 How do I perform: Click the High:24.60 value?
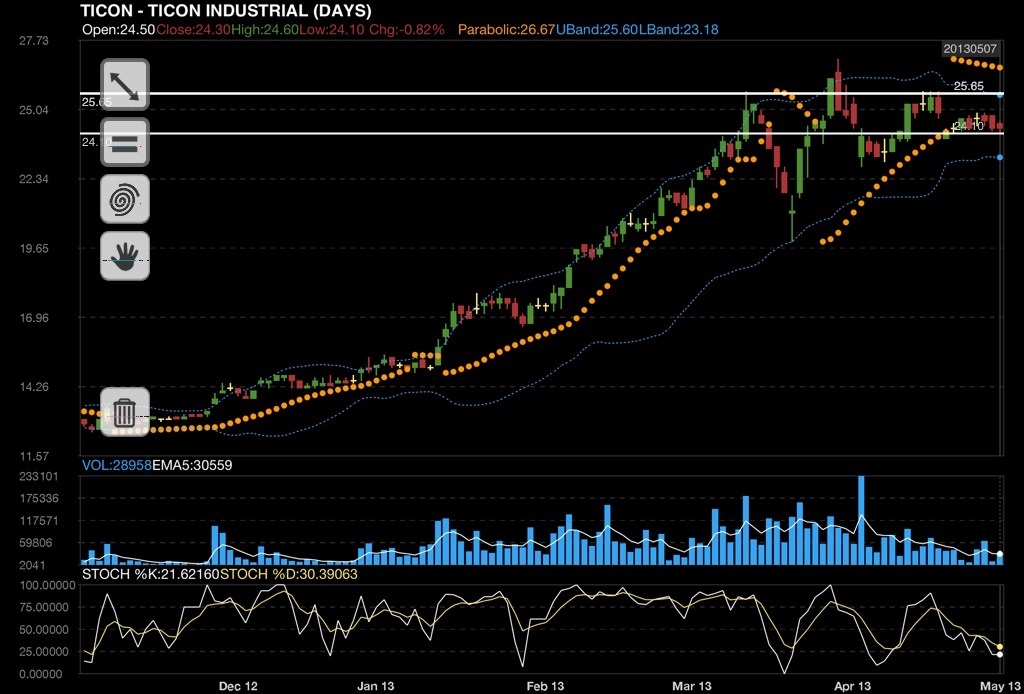(x=264, y=29)
